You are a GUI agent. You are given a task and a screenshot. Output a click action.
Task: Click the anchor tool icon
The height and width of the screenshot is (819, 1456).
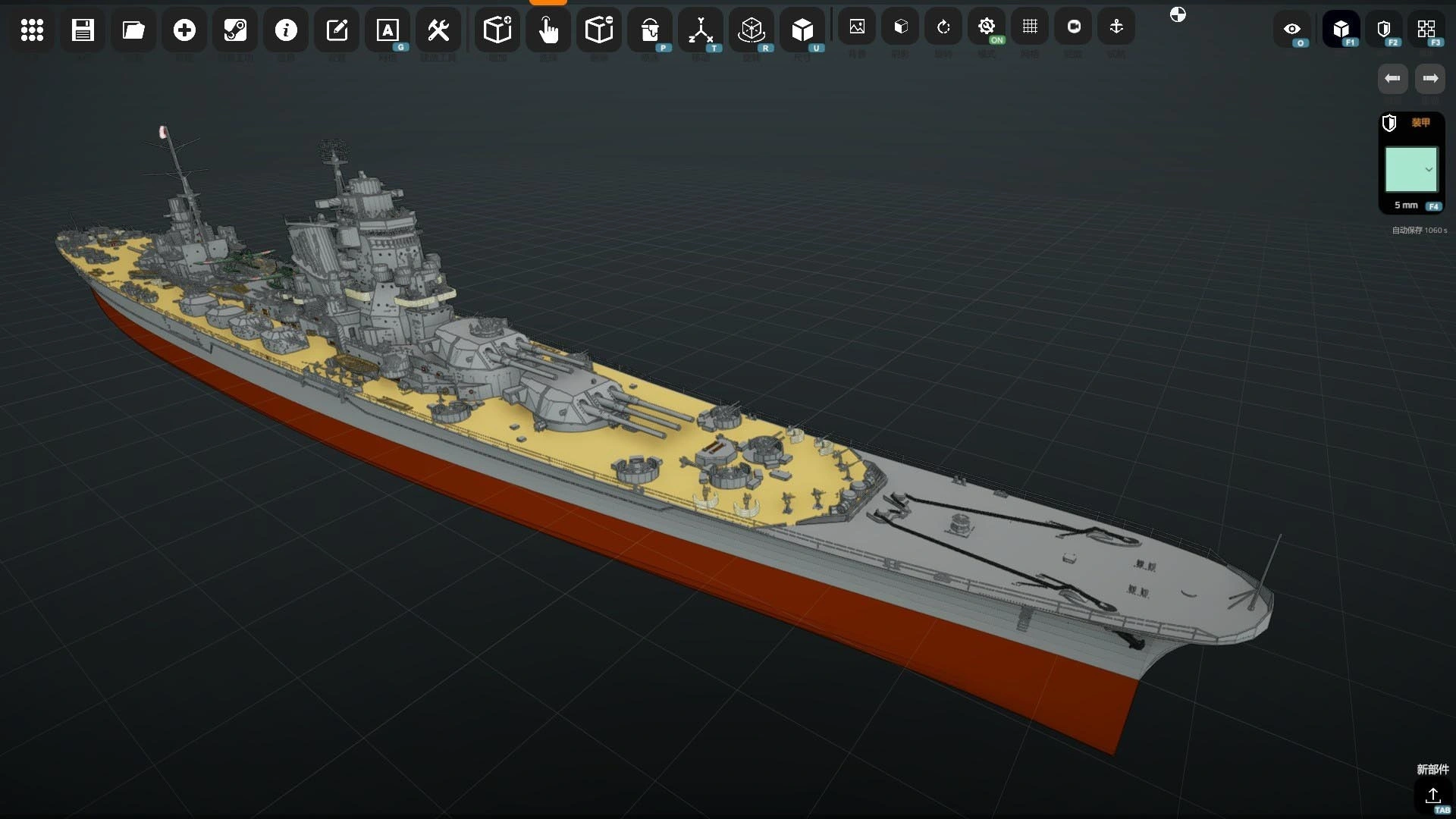(x=1116, y=27)
